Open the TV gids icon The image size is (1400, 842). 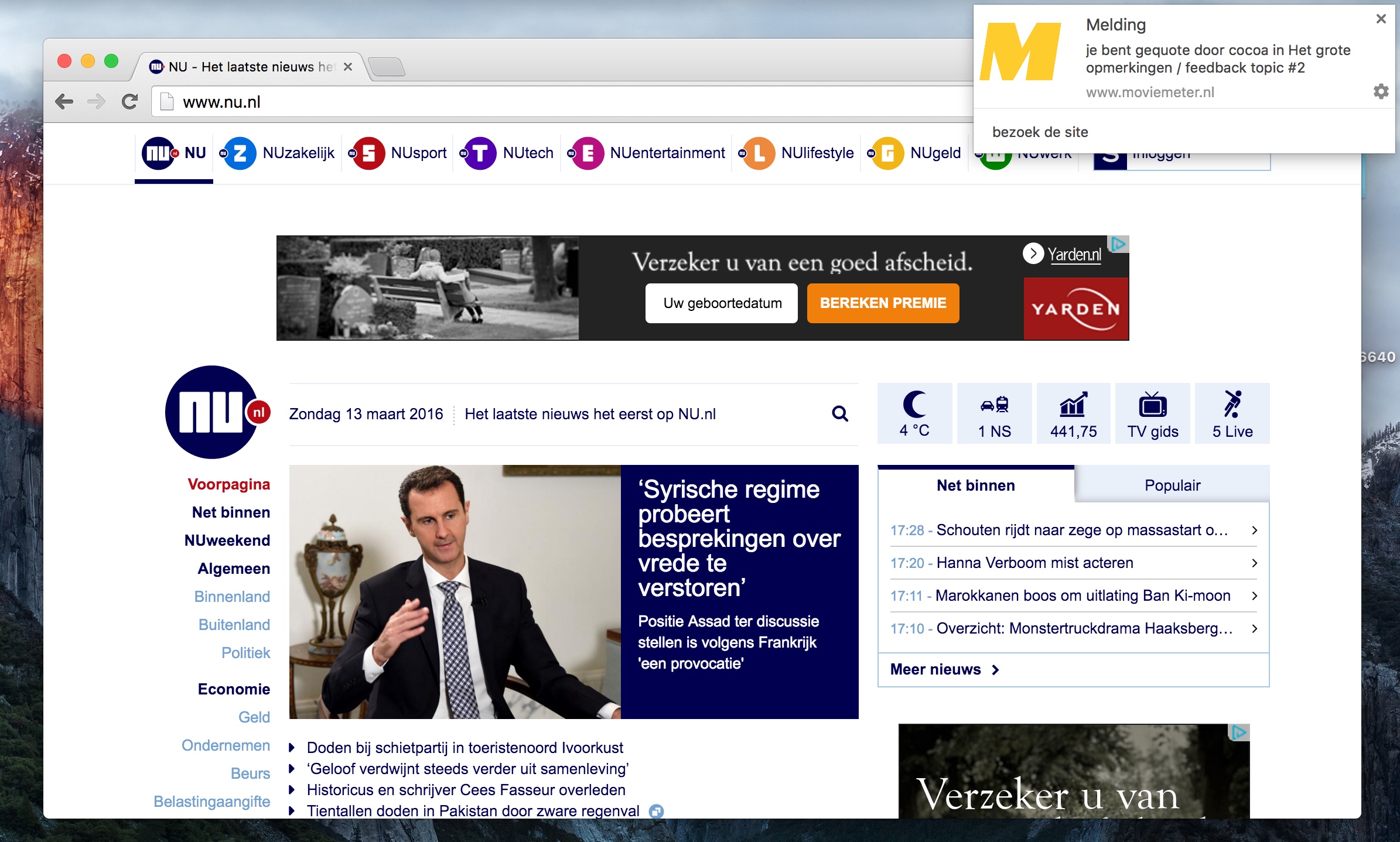[1152, 405]
